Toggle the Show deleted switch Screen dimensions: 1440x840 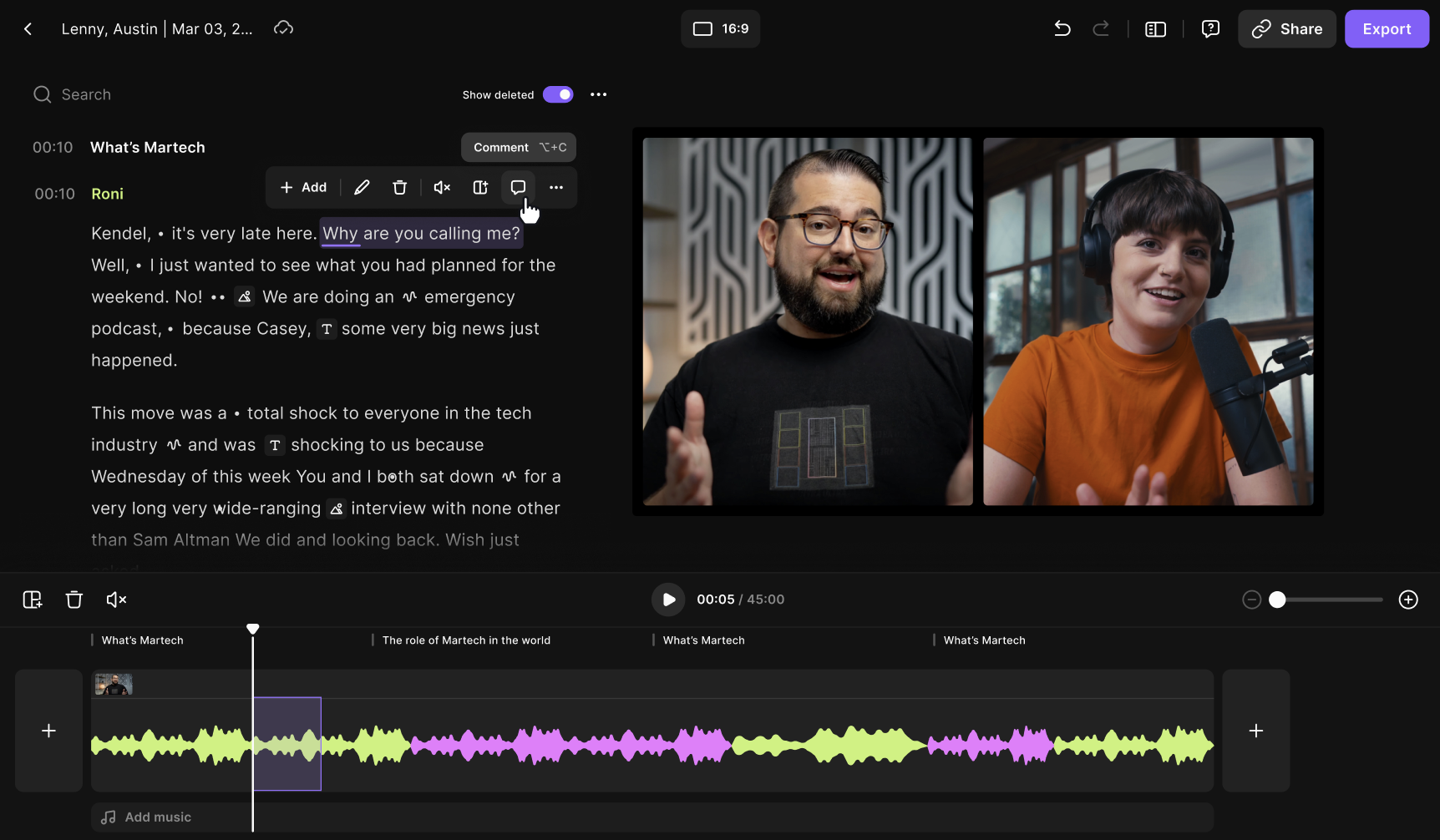558,94
